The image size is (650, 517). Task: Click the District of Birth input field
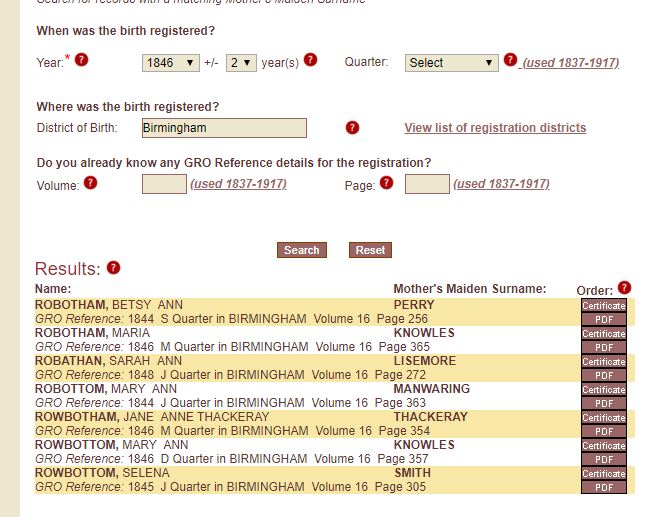224,128
